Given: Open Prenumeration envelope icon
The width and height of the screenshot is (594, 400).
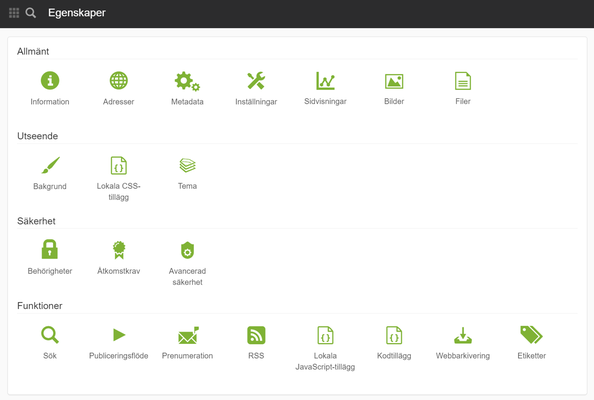Looking at the screenshot, I should (188, 335).
